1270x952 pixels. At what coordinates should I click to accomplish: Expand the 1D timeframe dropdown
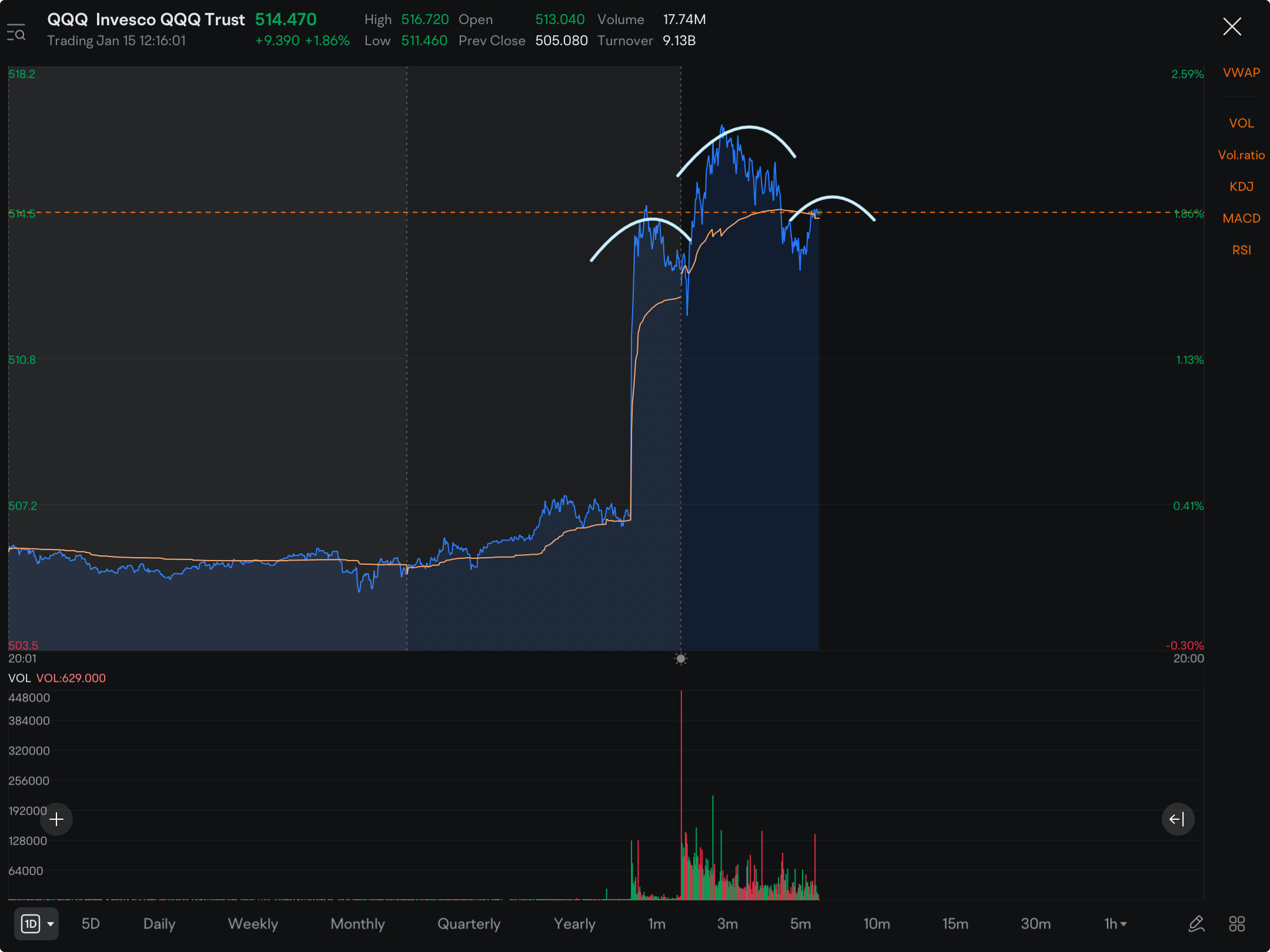36,924
